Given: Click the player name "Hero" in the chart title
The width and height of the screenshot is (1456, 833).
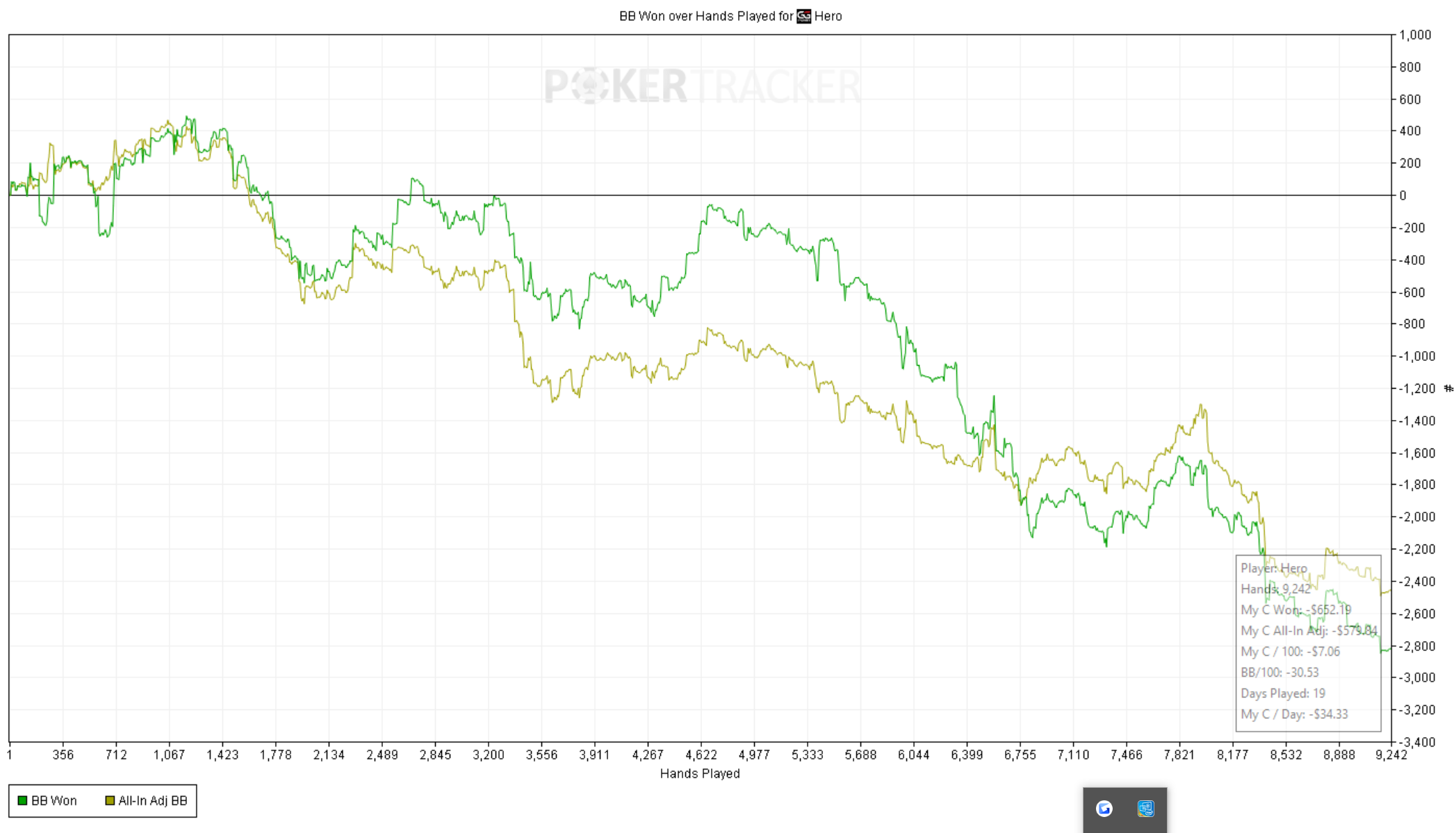Looking at the screenshot, I should (x=828, y=16).
